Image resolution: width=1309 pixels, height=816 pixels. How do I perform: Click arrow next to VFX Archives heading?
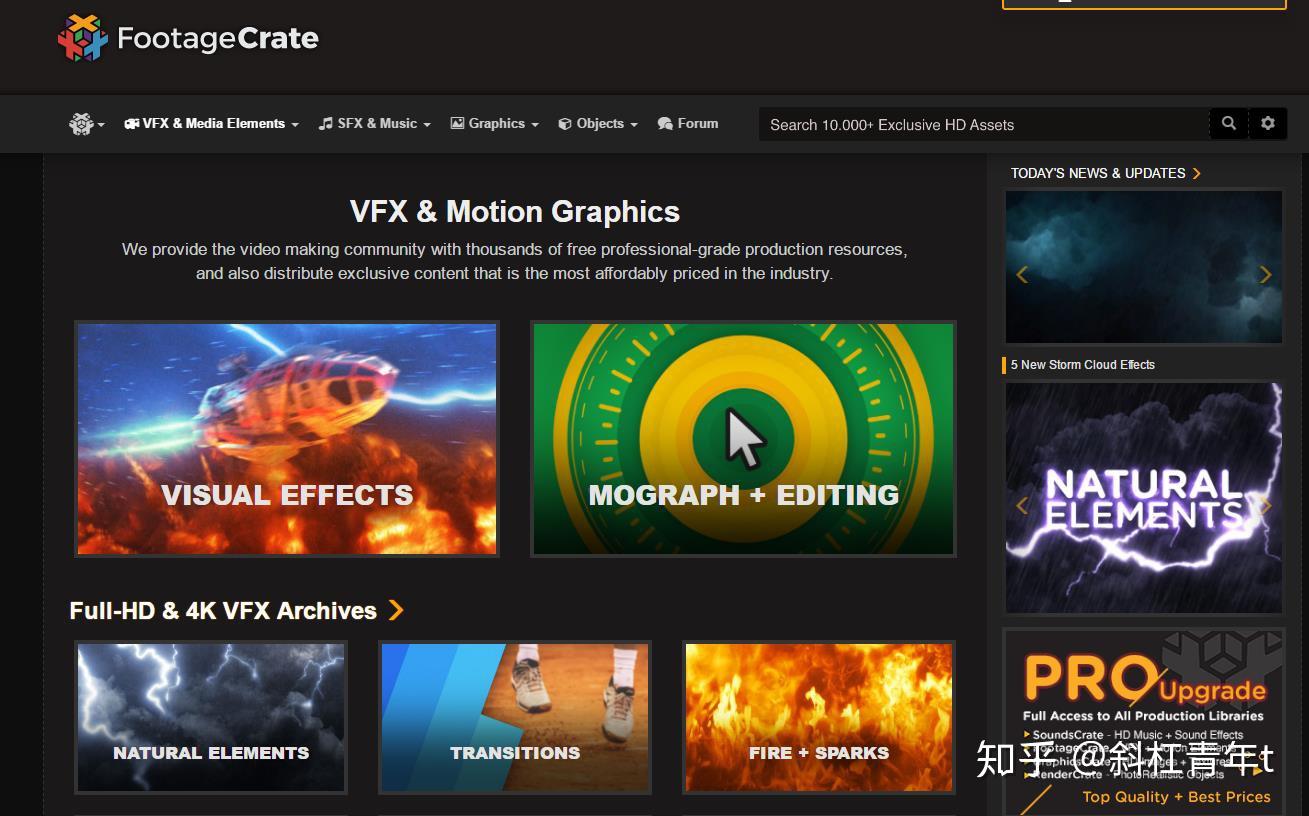[396, 610]
